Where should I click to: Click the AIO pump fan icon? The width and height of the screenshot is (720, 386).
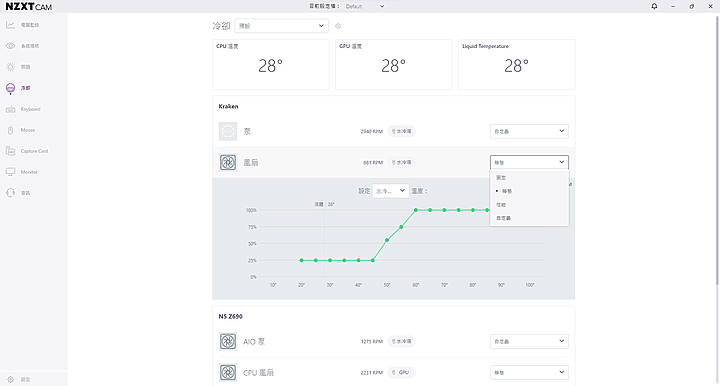click(x=228, y=341)
